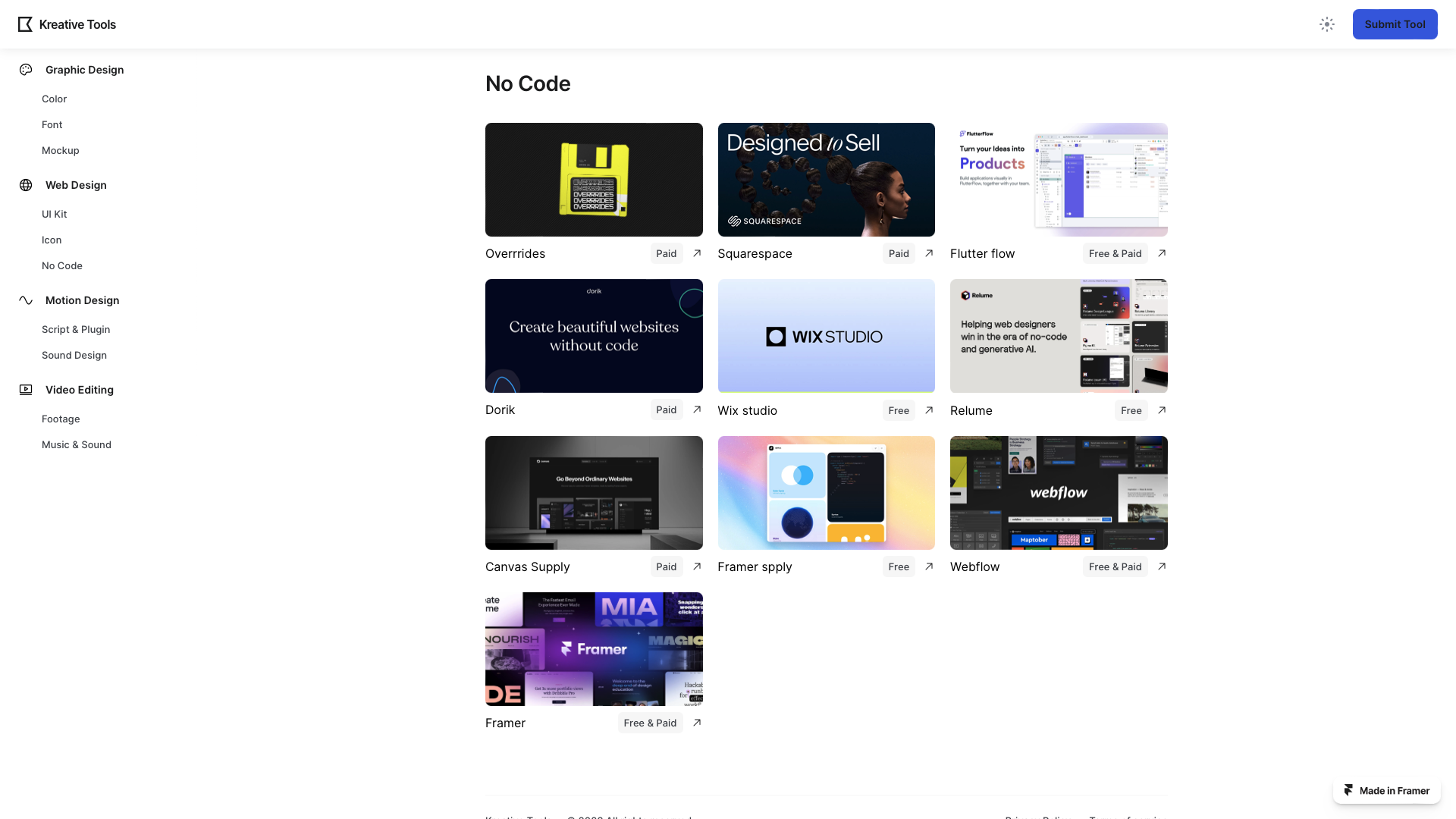Select UI Kit in the sidebar
Screen dimensions: 1456x819
click(54, 214)
